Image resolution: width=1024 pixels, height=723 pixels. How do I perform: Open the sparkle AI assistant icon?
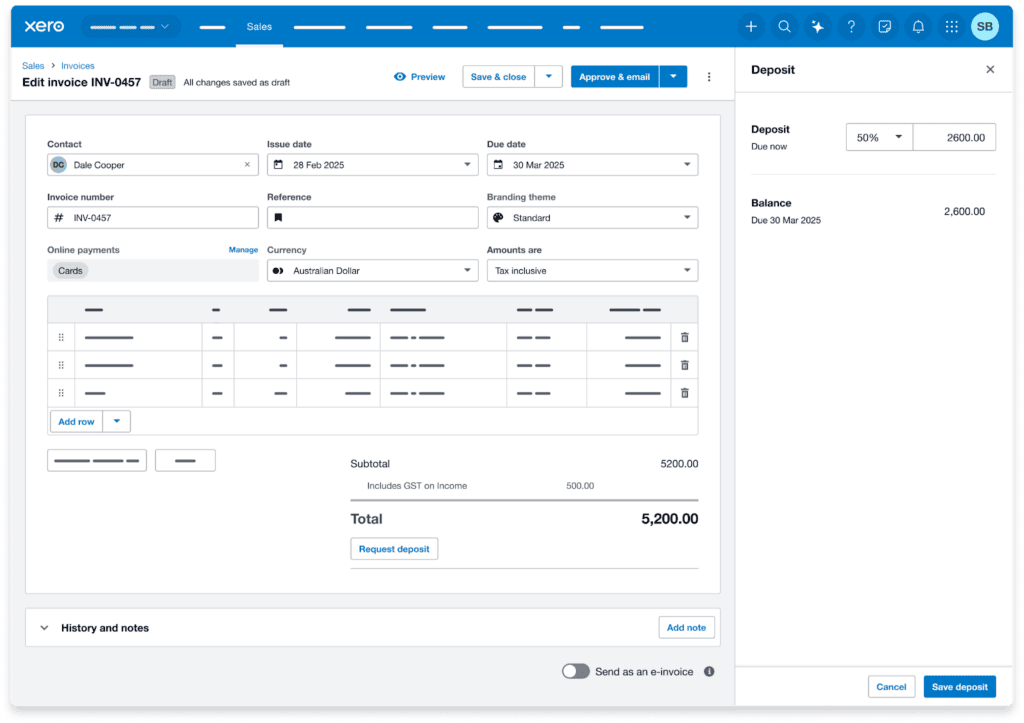coord(818,27)
